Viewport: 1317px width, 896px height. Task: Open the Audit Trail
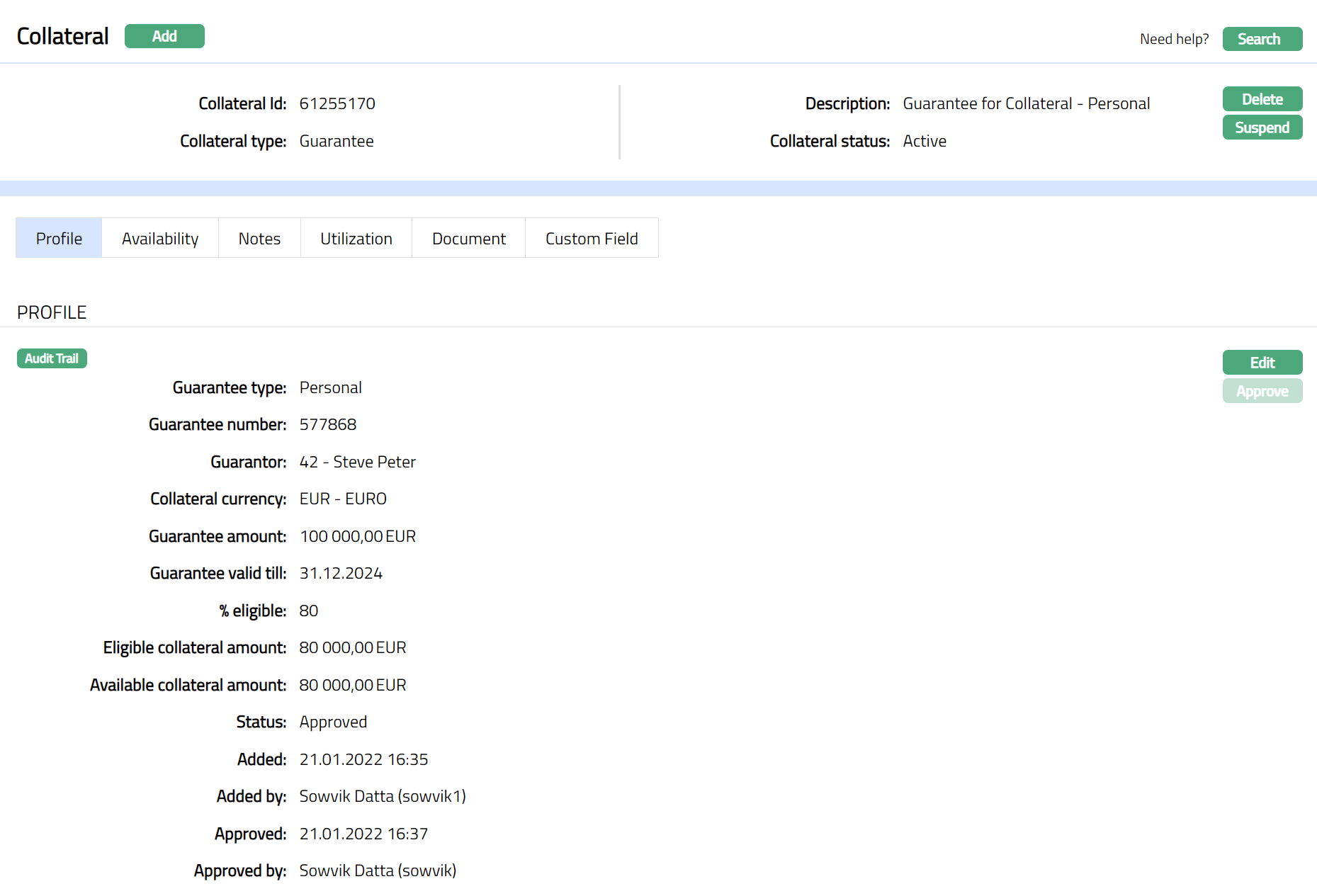point(52,358)
